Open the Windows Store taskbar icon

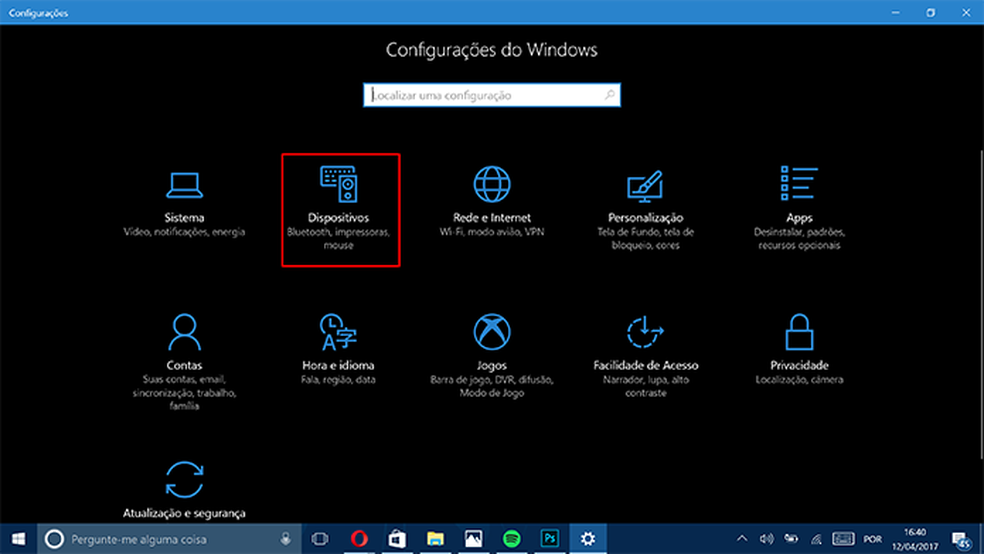pyautogui.click(x=397, y=539)
